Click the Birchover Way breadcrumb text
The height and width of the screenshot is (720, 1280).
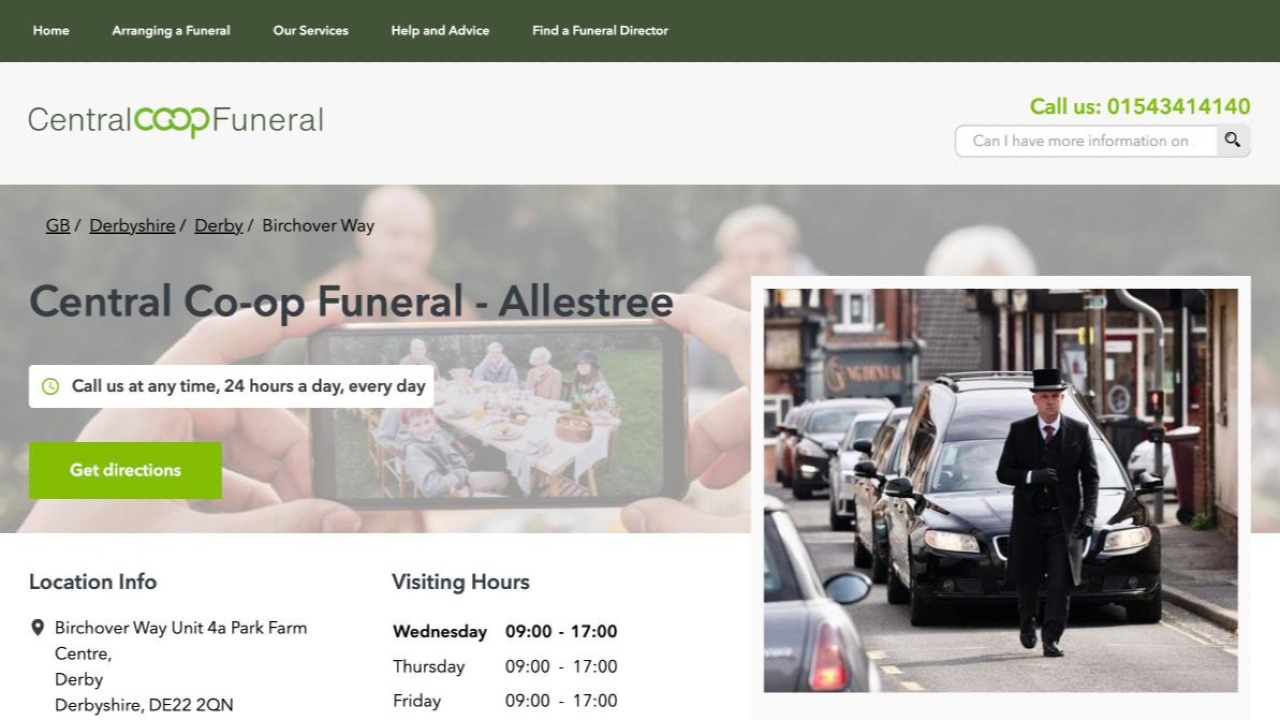tap(318, 226)
